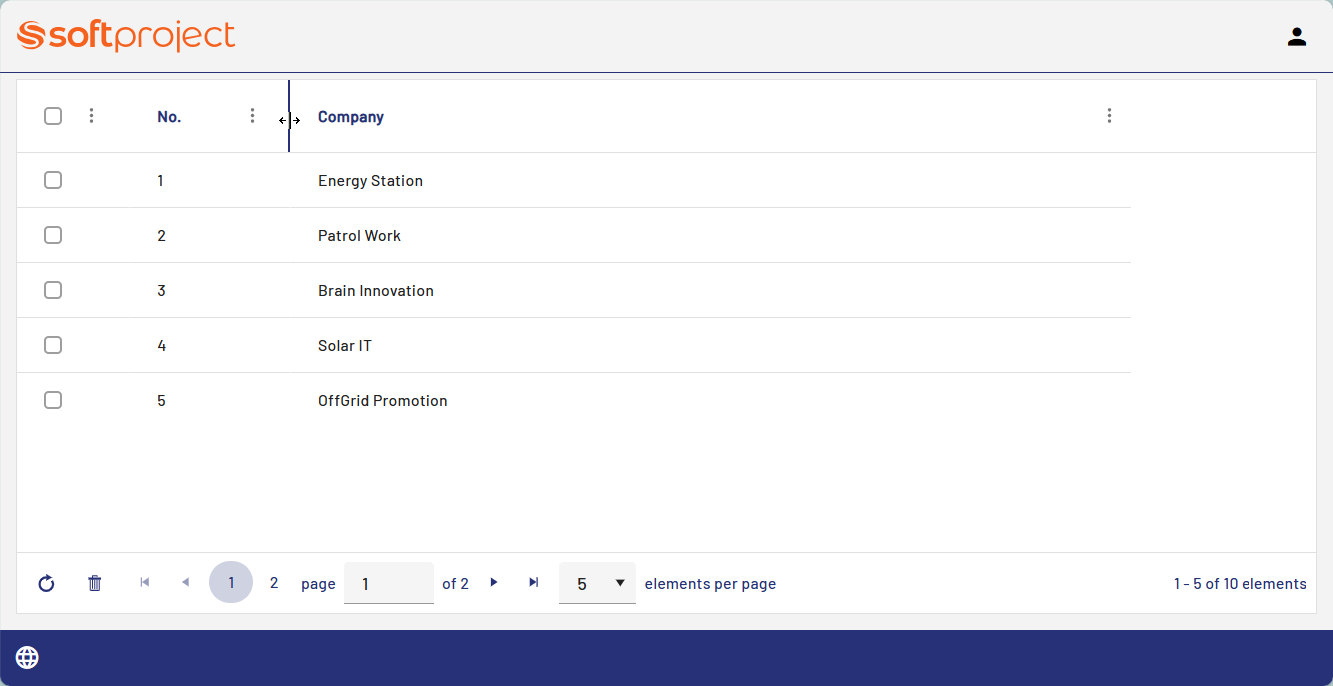Go to previous page arrow icon
This screenshot has height=686, width=1333.
[185, 582]
